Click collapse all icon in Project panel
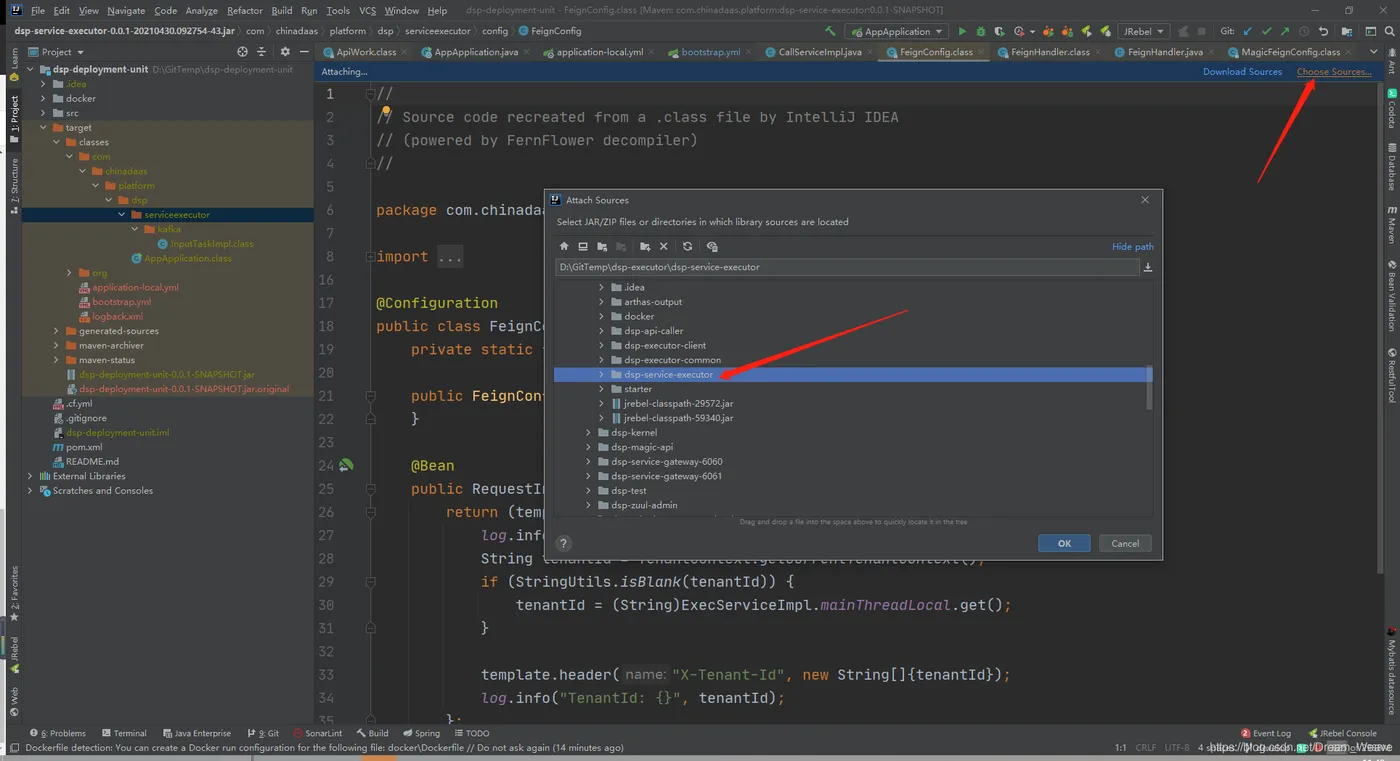 coord(262,51)
